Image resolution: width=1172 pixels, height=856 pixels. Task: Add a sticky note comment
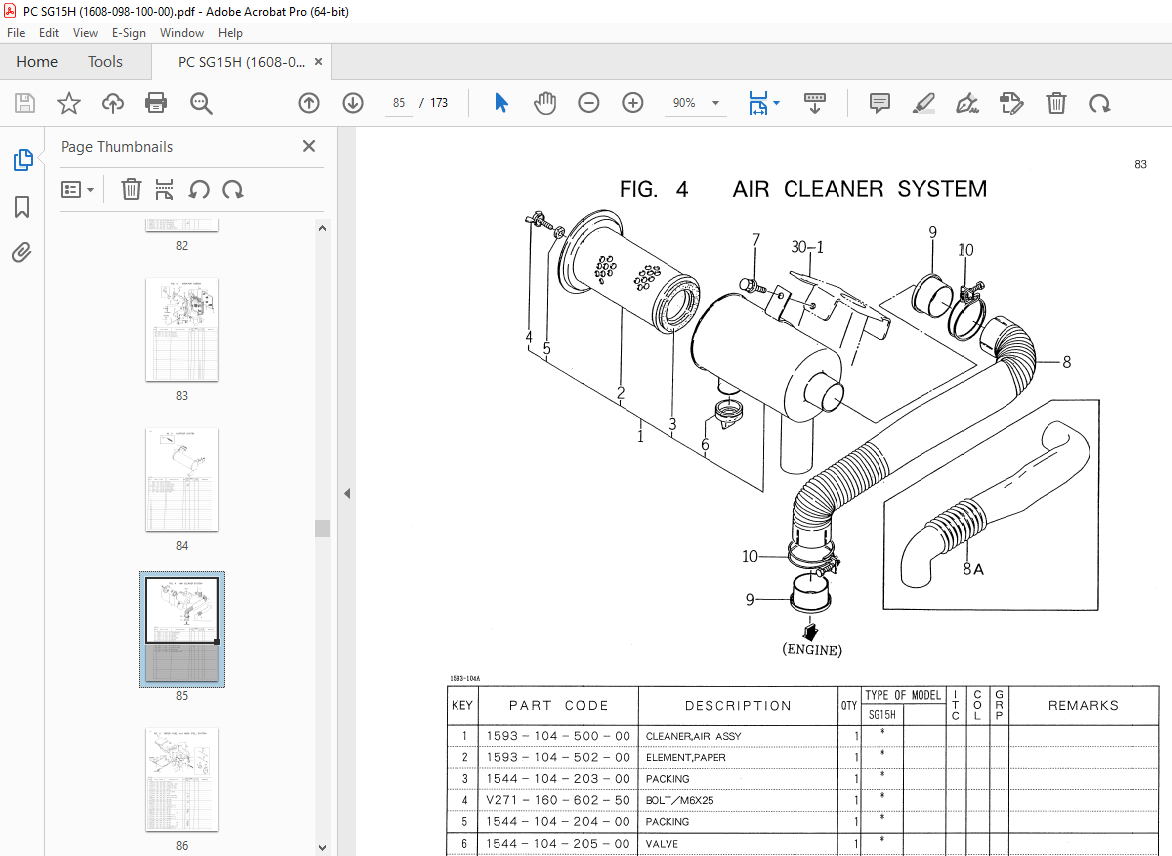(x=880, y=103)
